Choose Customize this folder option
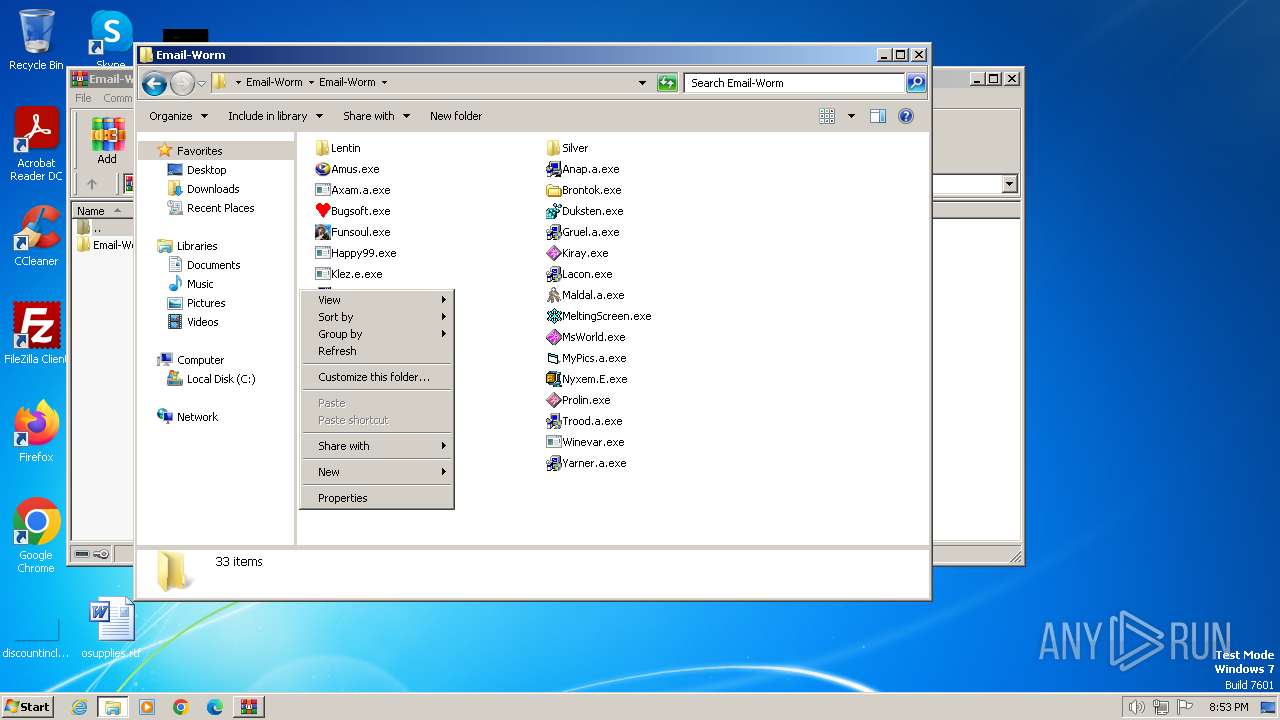 [377, 377]
